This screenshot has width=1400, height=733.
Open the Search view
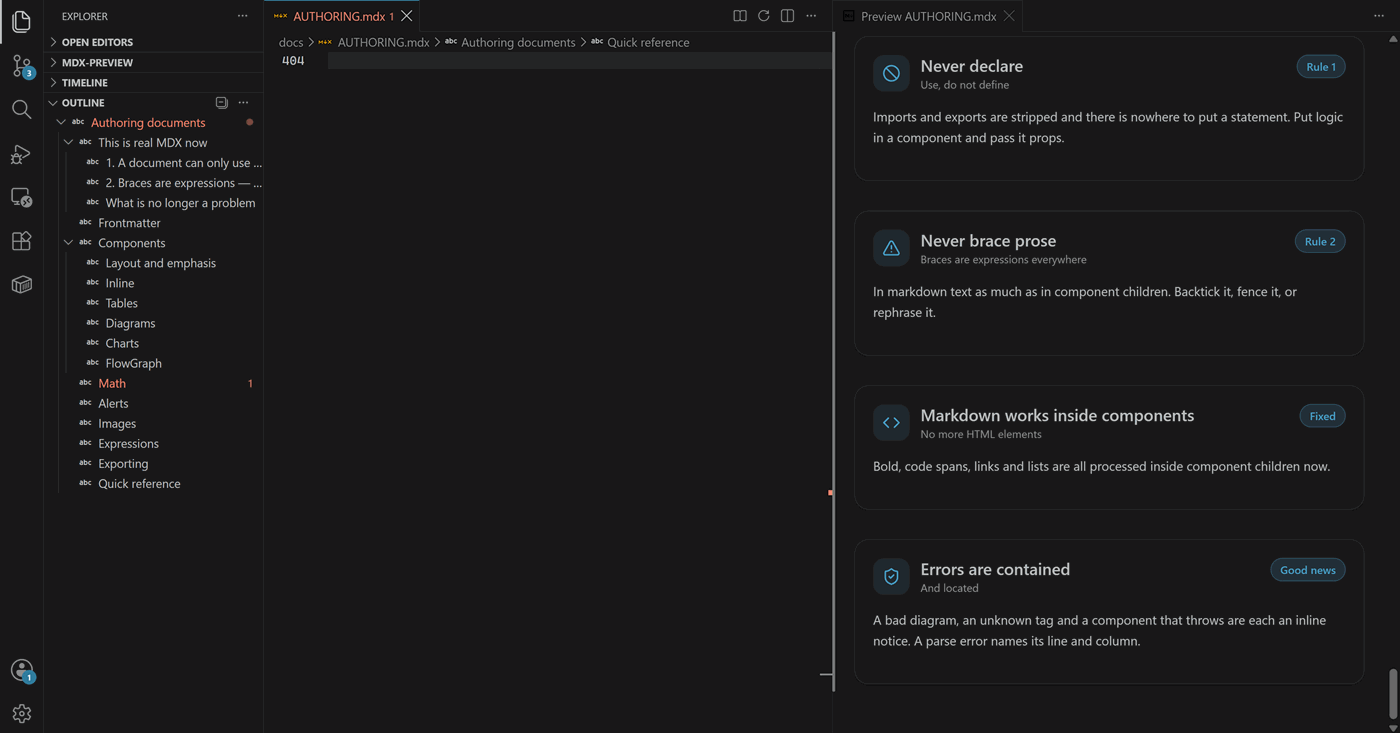click(x=21, y=109)
